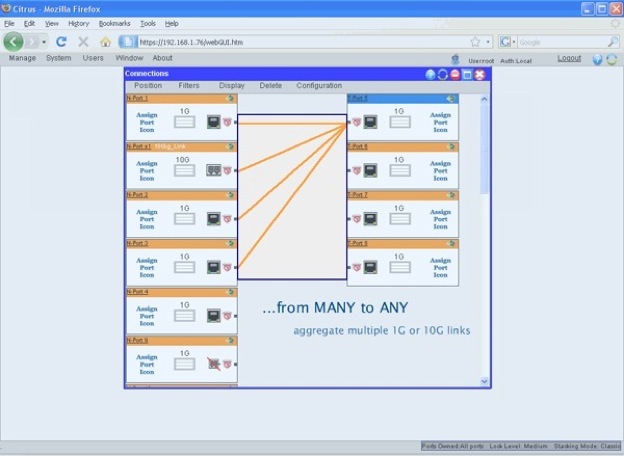
Task: Click the Connections panel scroll-up arrow
Action: pyautogui.click(x=484, y=99)
